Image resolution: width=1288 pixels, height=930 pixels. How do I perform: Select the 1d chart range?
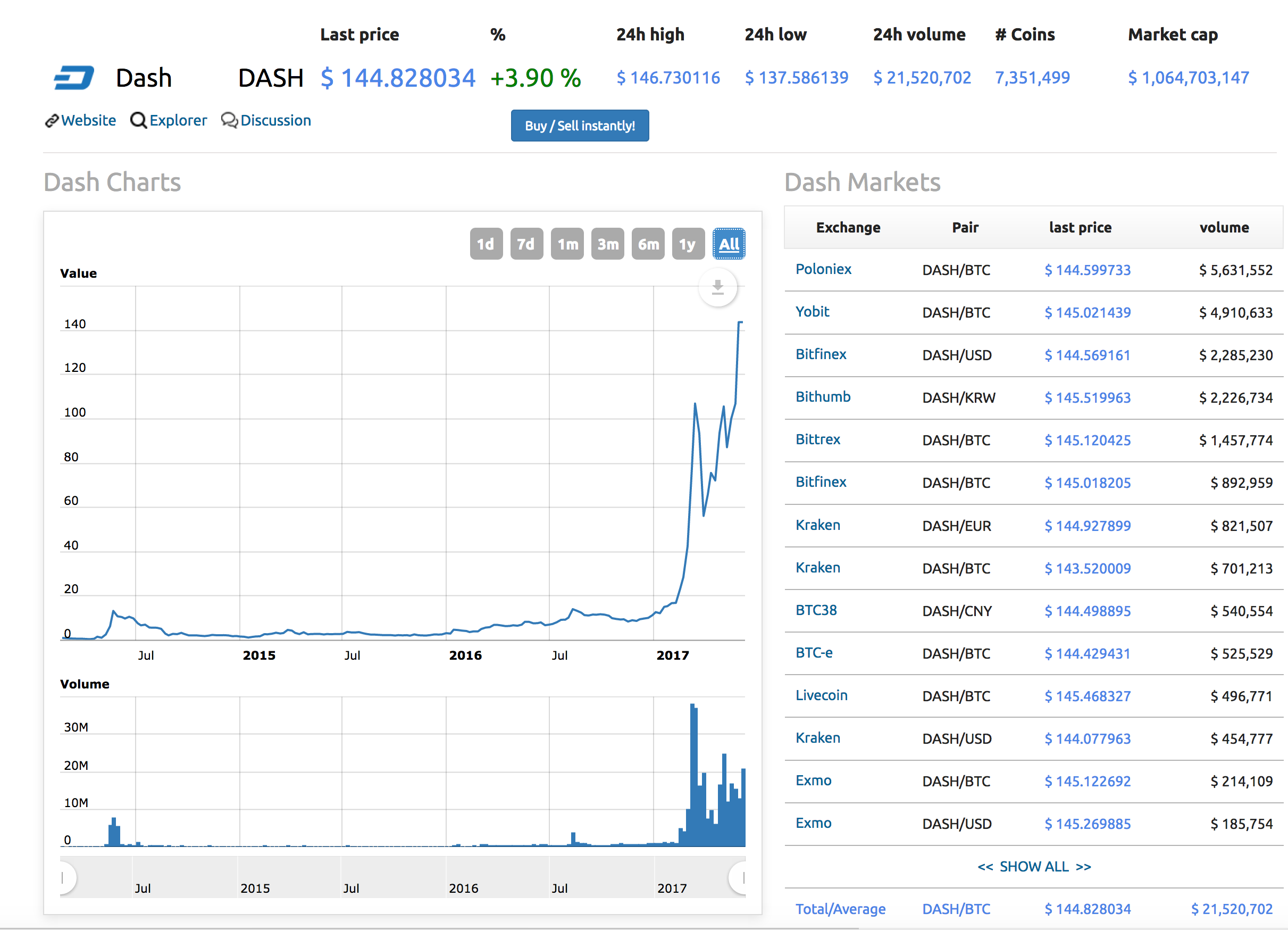[x=486, y=244]
